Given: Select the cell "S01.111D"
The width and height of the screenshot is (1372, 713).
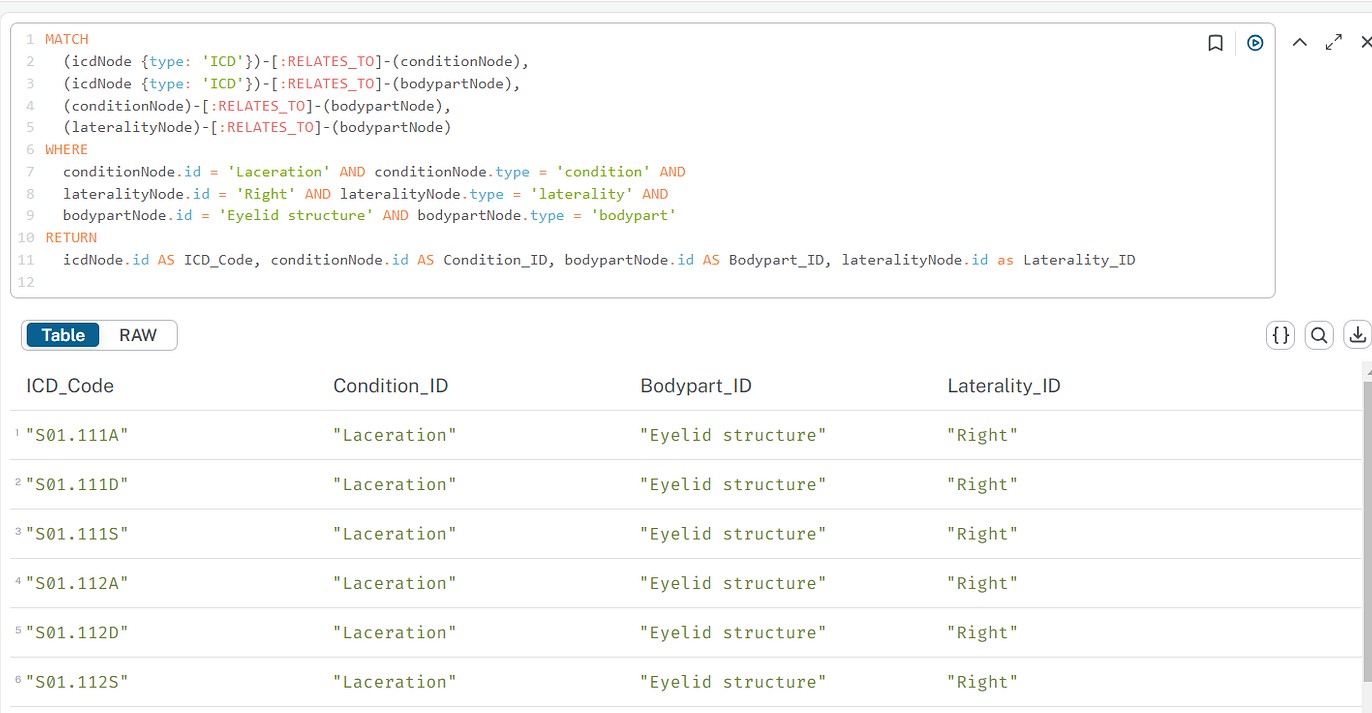Looking at the screenshot, I should click(78, 484).
